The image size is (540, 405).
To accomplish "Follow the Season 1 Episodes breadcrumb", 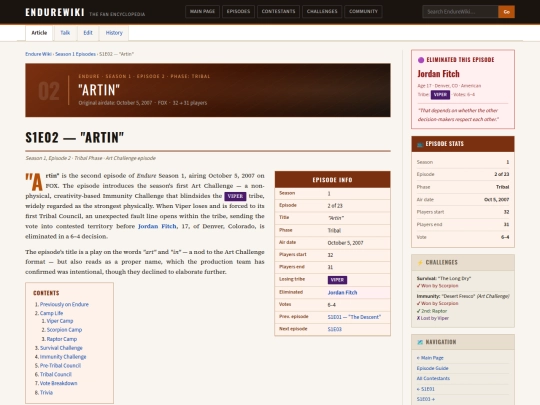I will click(75, 54).
